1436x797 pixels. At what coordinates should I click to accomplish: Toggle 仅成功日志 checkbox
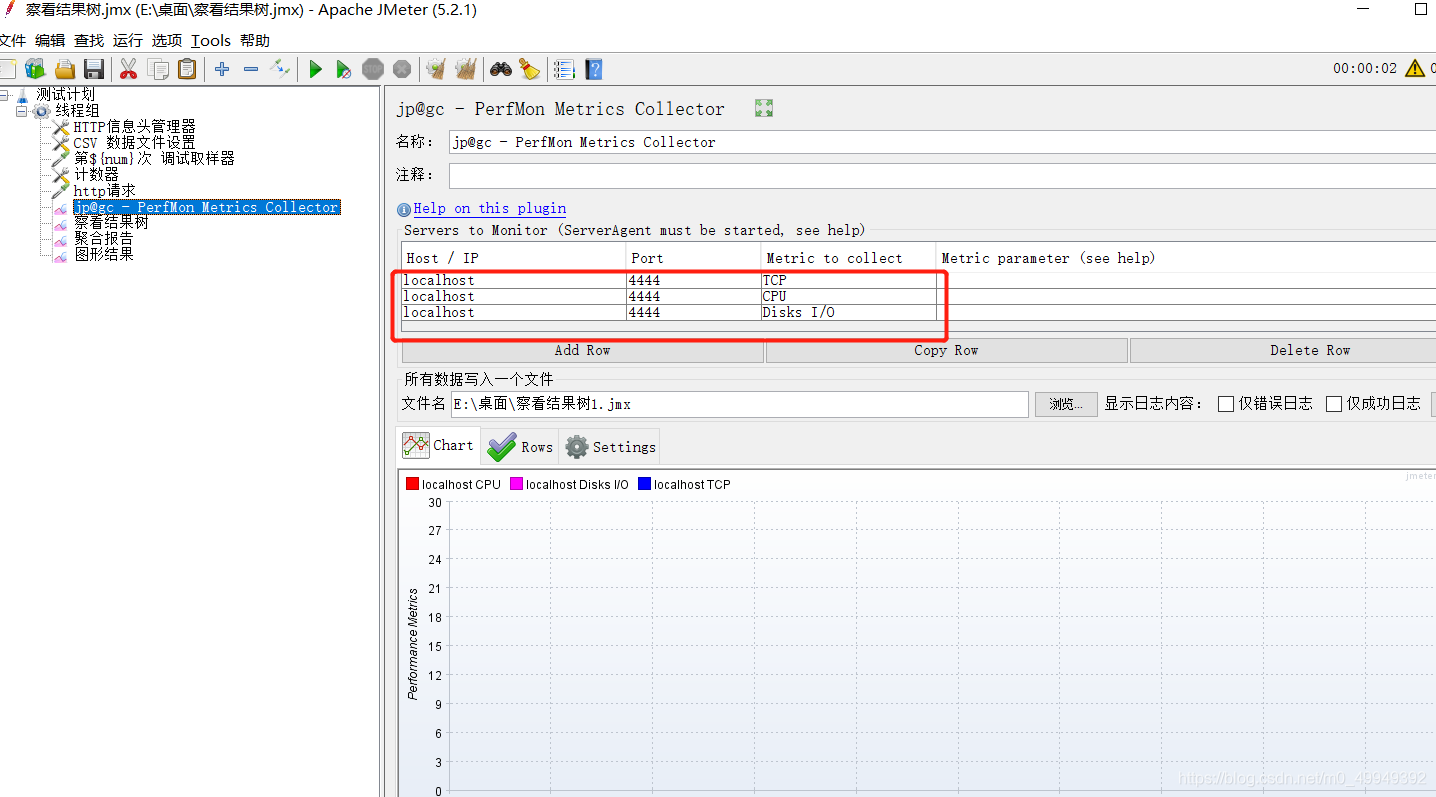[1334, 404]
